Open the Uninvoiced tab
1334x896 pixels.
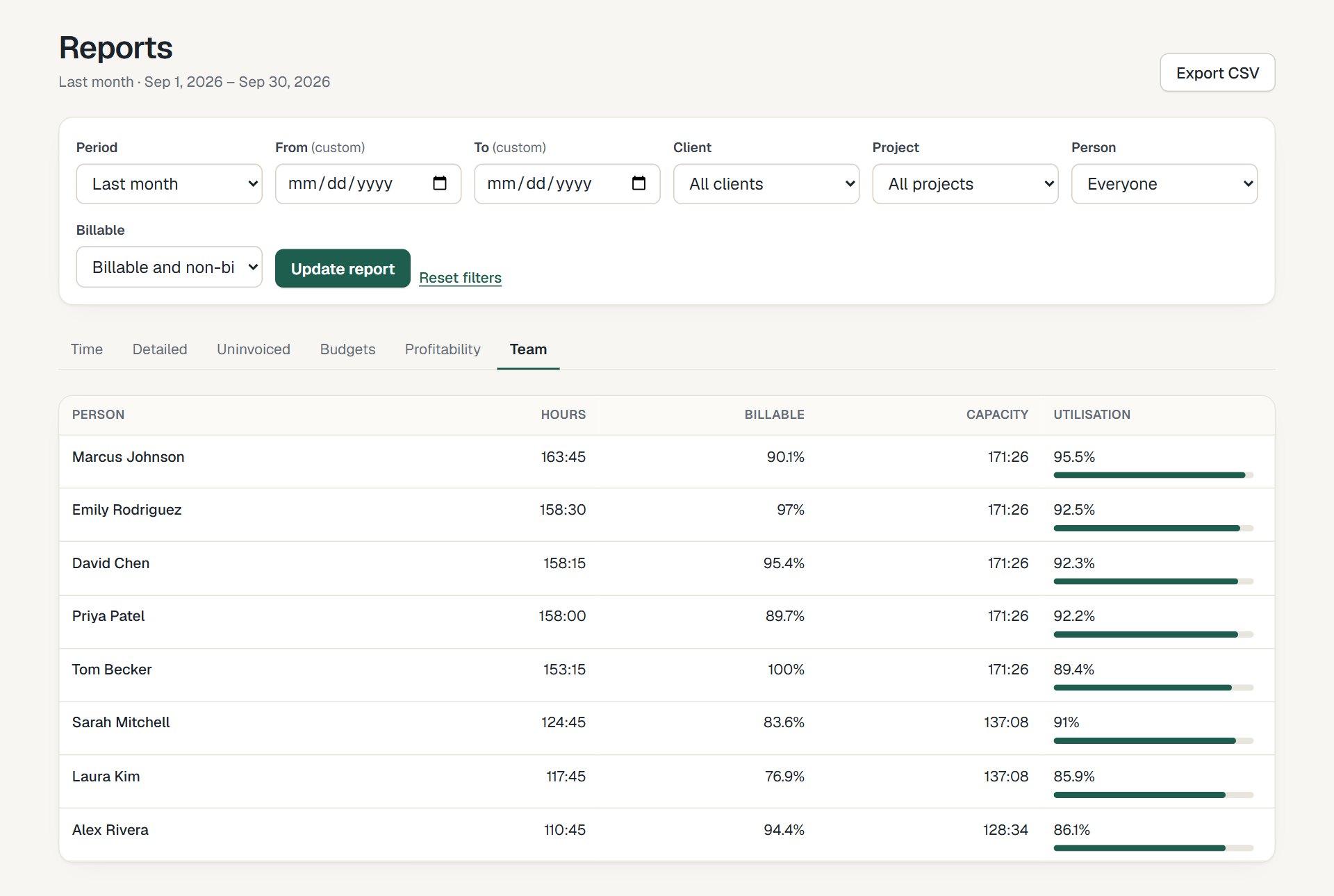pyautogui.click(x=254, y=349)
